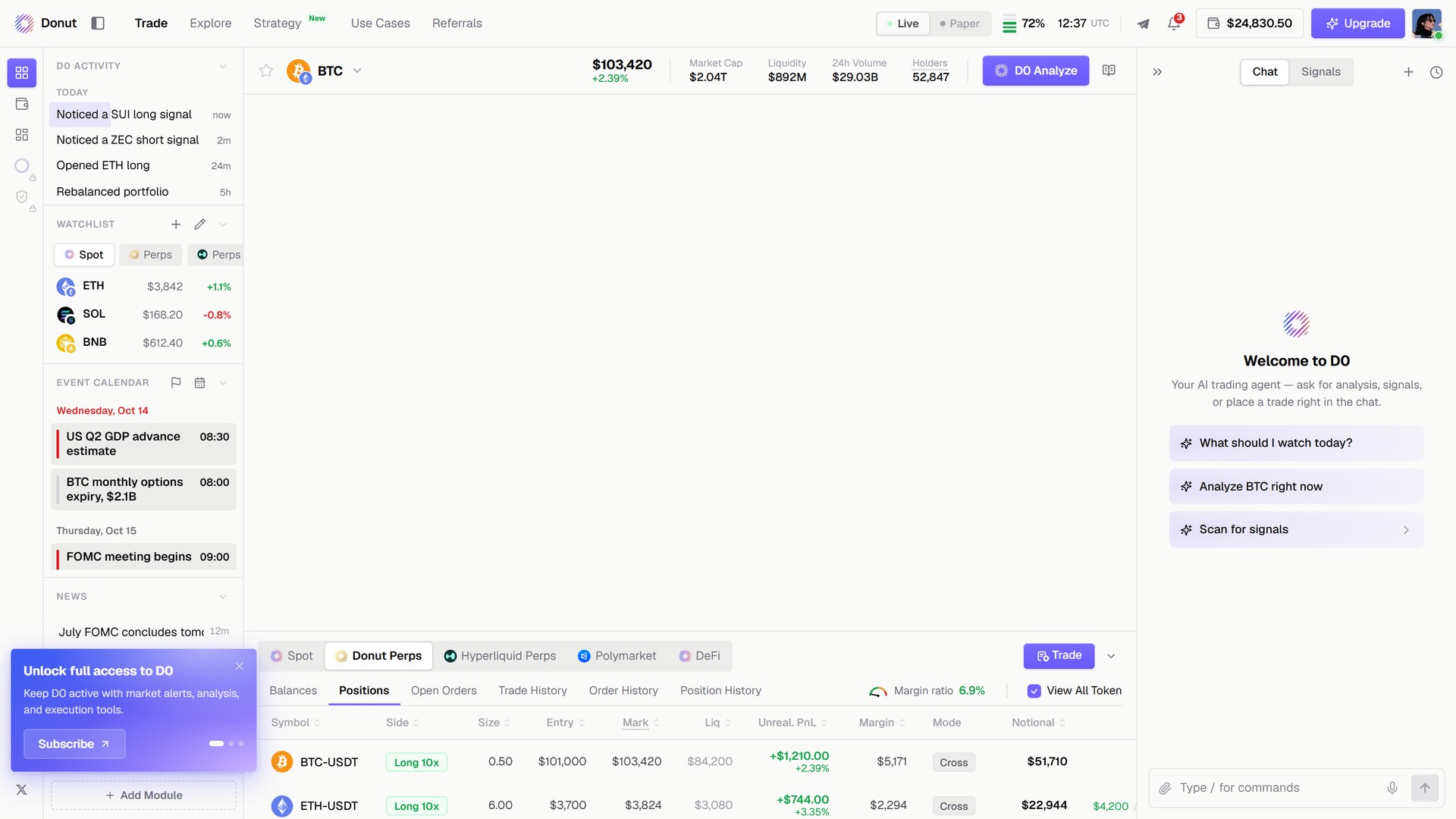Viewport: 1456px width, 819px height.
Task: Open 'Noticed a ZEC short signal' activity
Action: (143, 140)
